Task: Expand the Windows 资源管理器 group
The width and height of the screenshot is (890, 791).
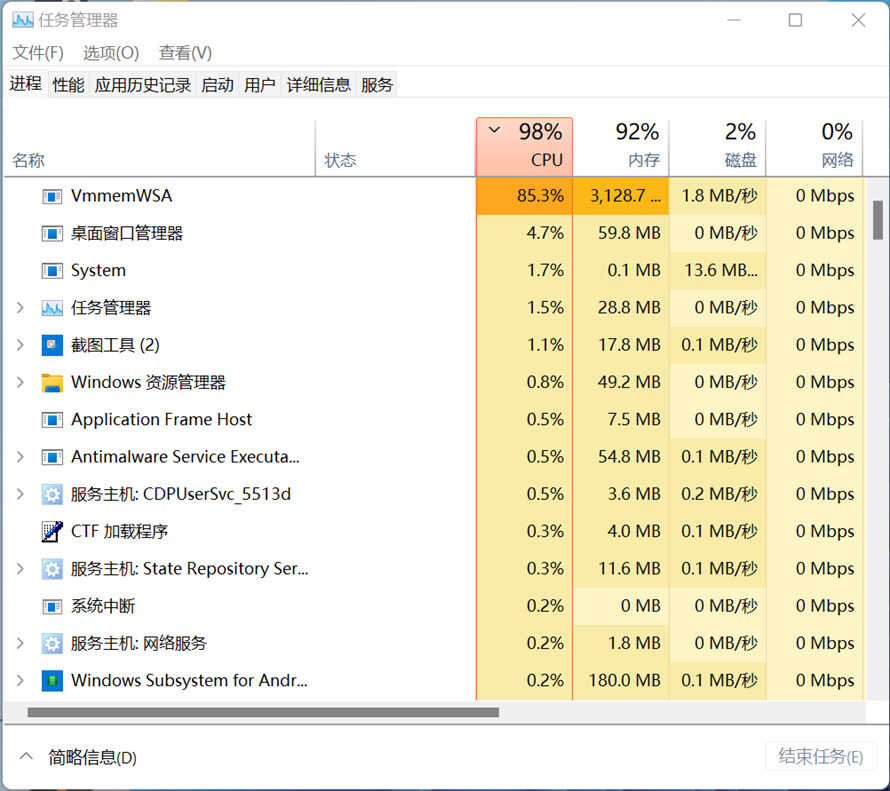Action: tap(20, 382)
